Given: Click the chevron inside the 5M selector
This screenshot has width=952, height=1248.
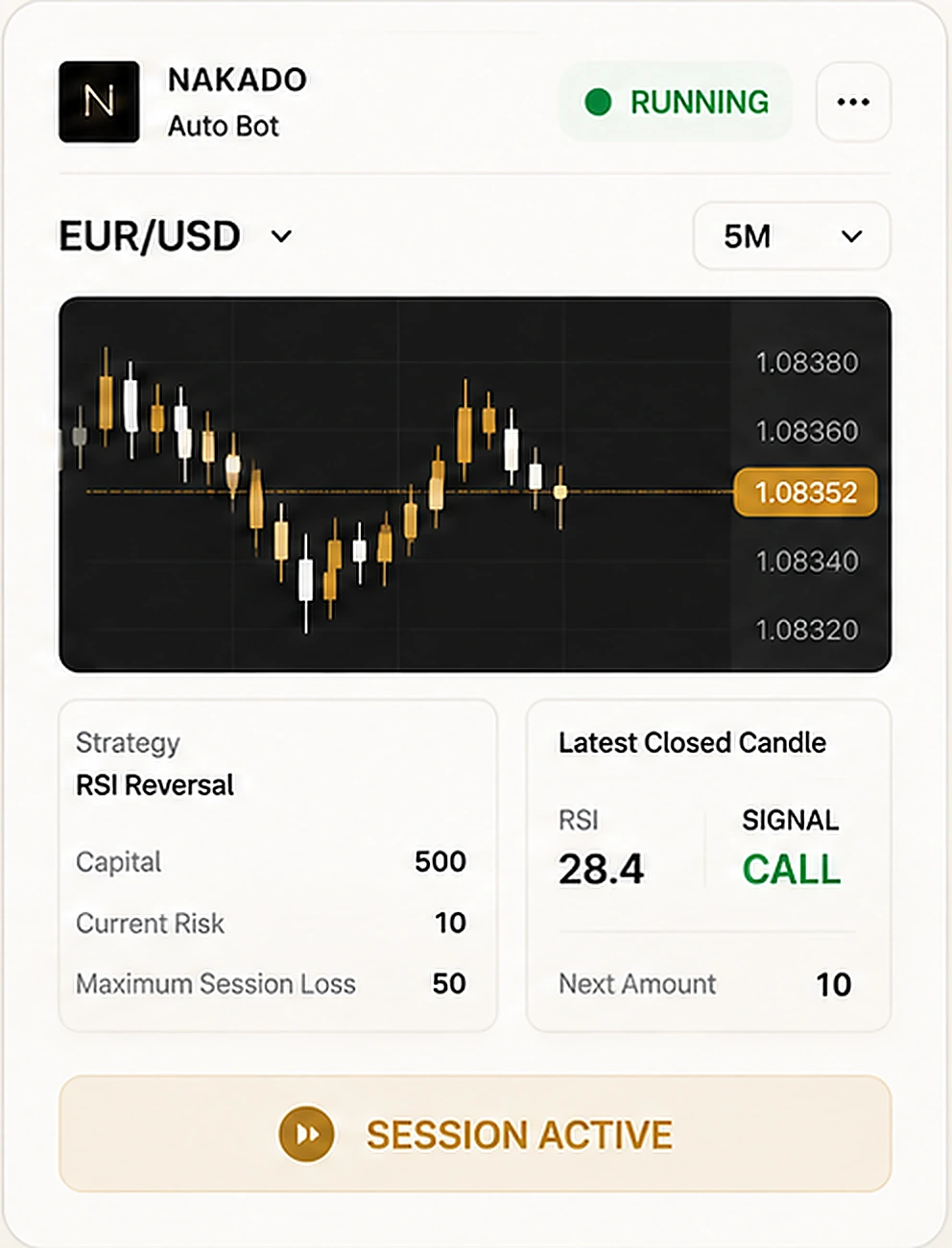Looking at the screenshot, I should pos(851,236).
